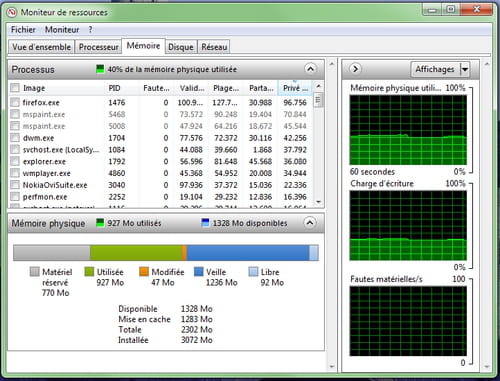
Task: Click the Installée 3072 Mo value
Action: click(x=197, y=340)
